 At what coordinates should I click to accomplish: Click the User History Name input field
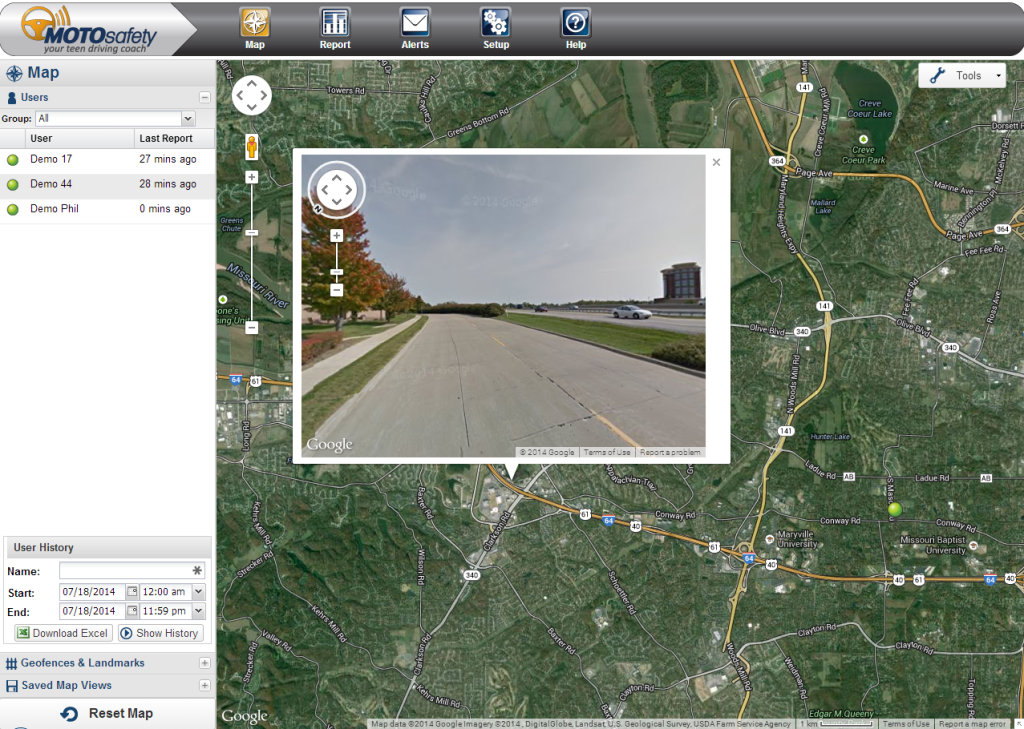click(124, 571)
